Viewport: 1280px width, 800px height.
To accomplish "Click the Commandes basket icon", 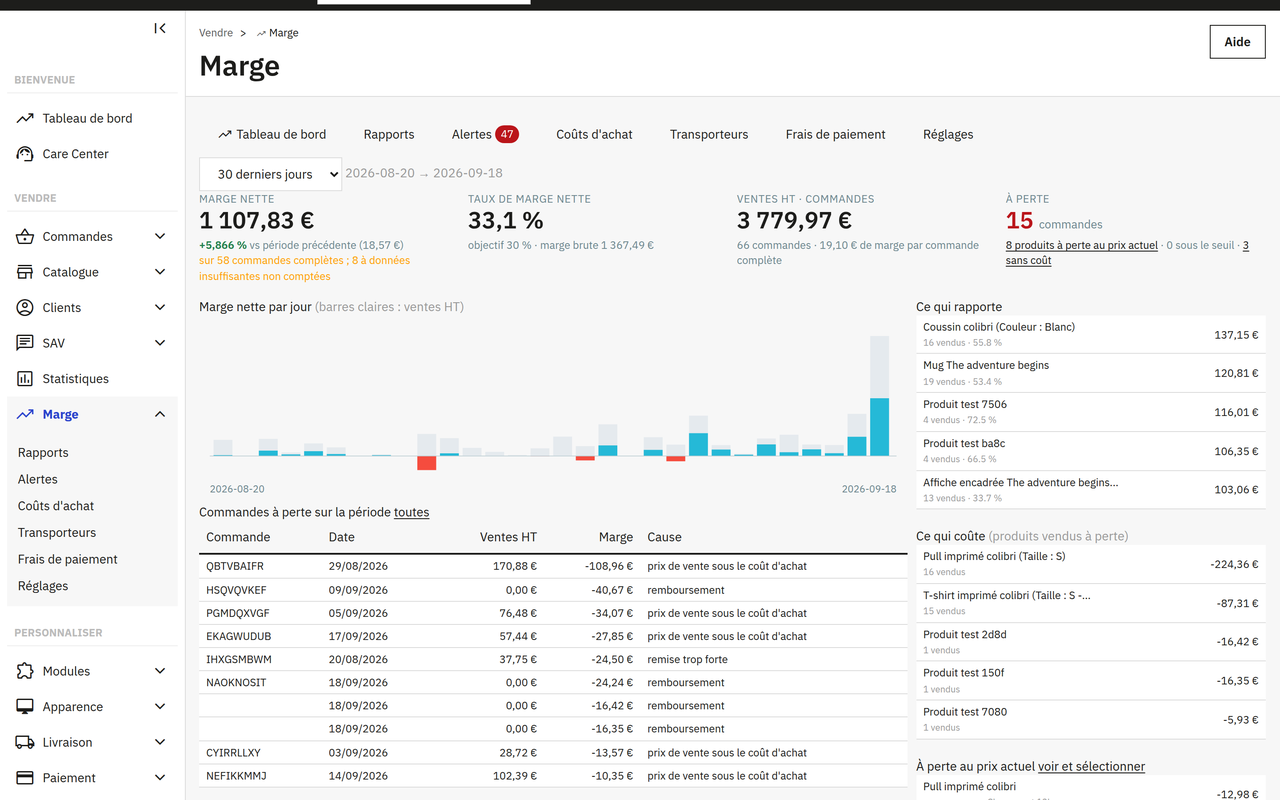I will tap(25, 237).
